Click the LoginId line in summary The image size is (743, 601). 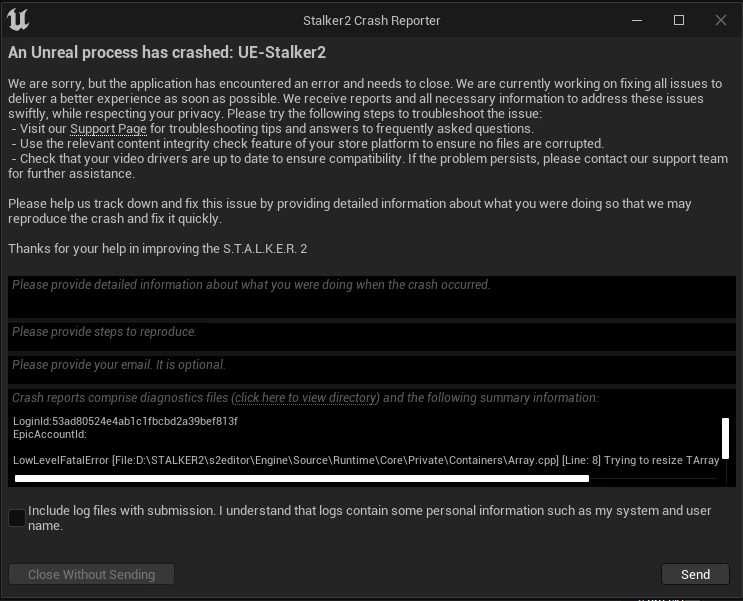point(125,421)
